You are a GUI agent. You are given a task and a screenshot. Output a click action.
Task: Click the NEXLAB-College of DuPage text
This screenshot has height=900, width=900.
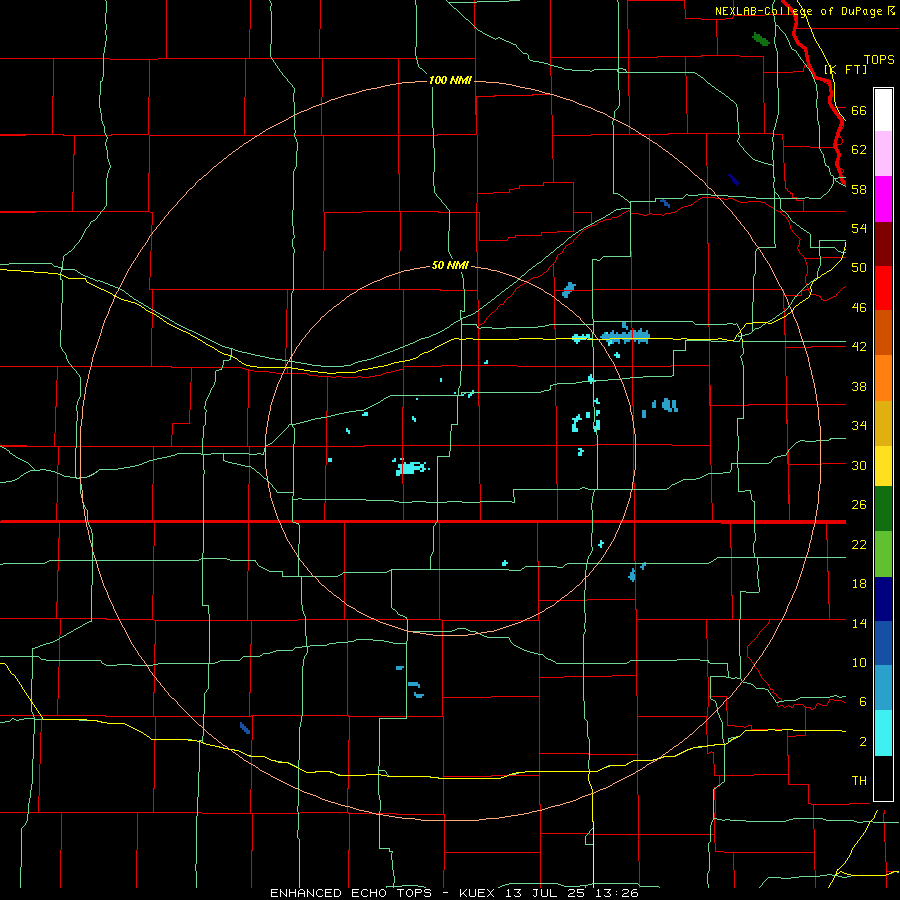798,11
